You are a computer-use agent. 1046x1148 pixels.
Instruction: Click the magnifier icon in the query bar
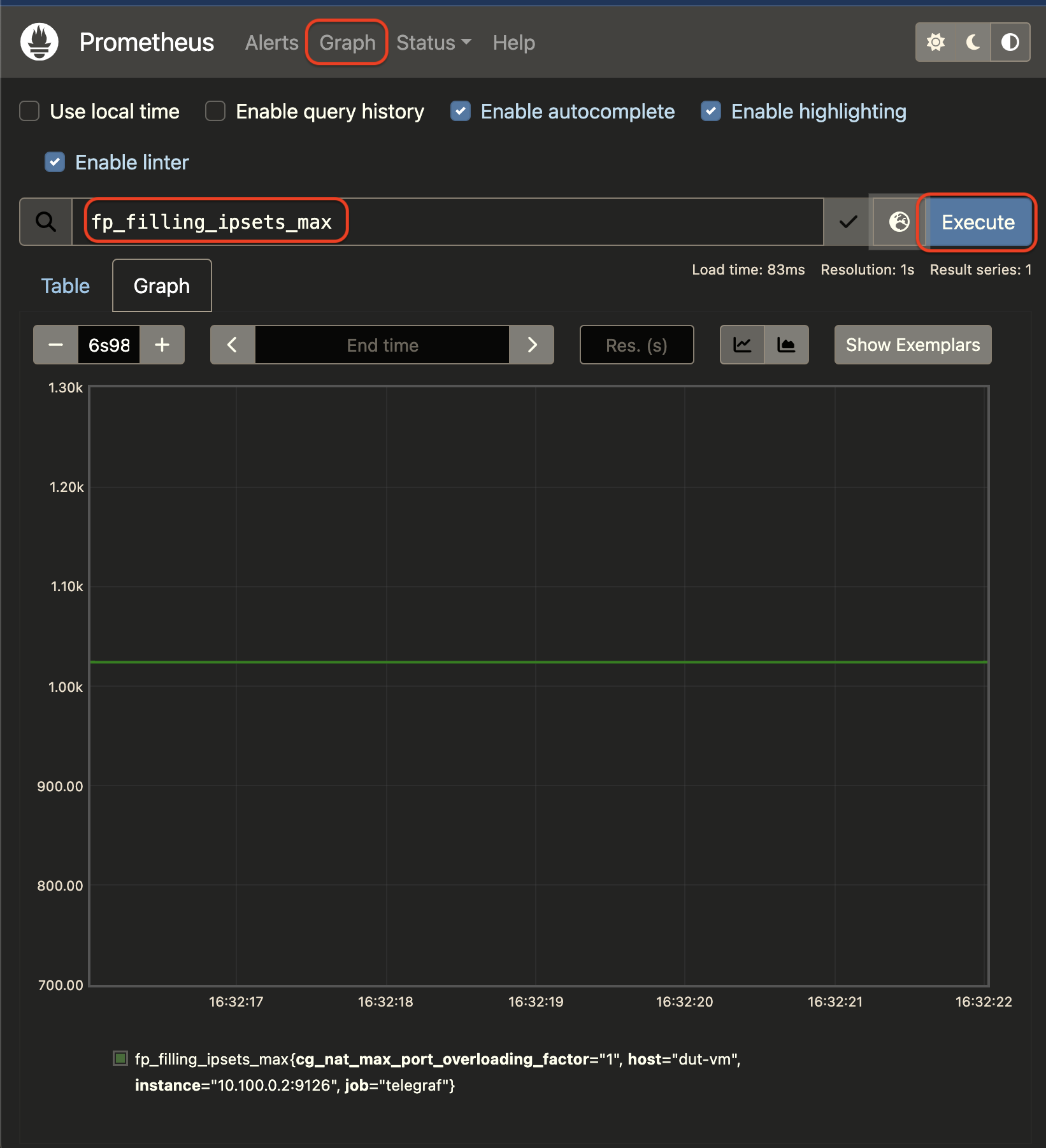tap(45, 222)
